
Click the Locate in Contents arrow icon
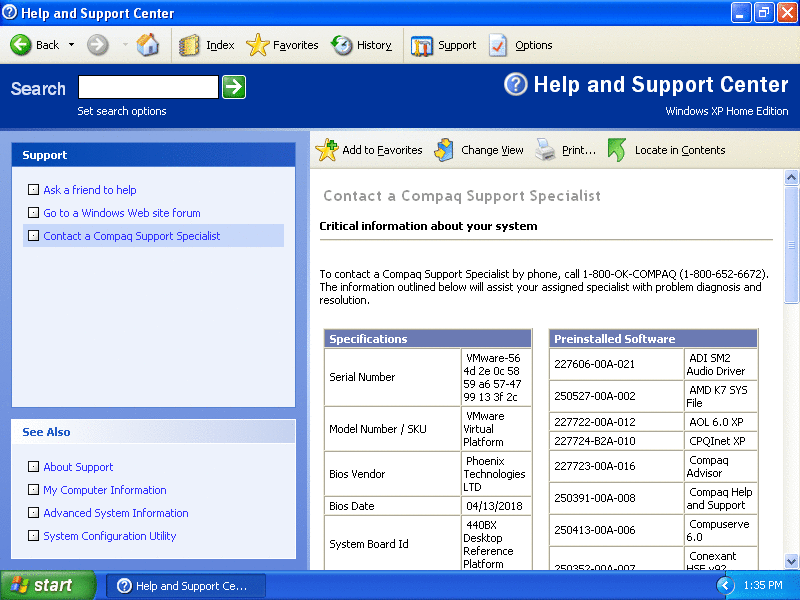coord(617,150)
